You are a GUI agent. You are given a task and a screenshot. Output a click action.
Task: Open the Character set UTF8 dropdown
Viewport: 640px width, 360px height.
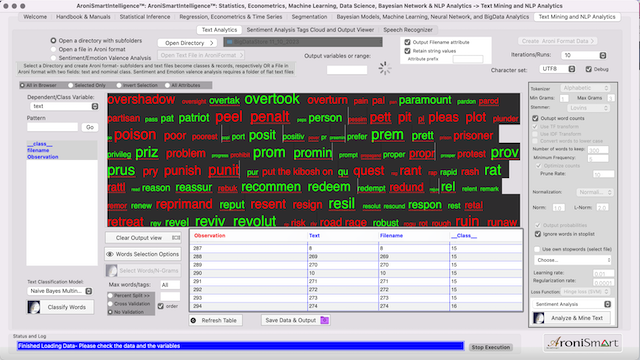(x=558, y=69)
